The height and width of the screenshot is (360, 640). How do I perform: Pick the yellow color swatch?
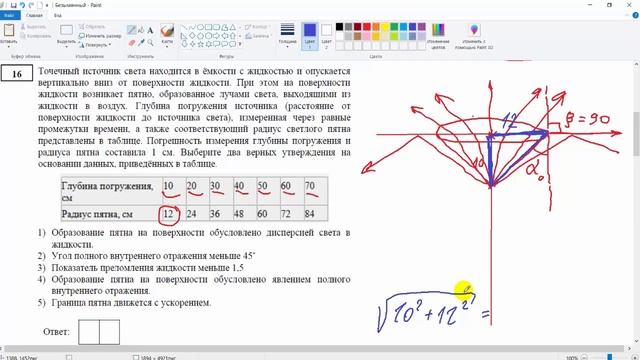pyautogui.click(x=385, y=27)
